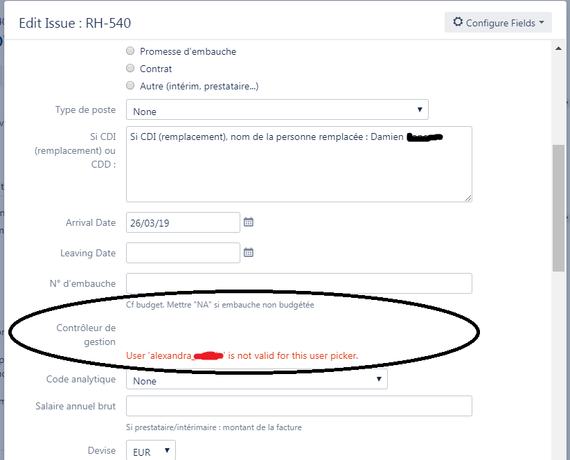
Task: Click the Salaire annuel brut field
Action: coord(299,406)
